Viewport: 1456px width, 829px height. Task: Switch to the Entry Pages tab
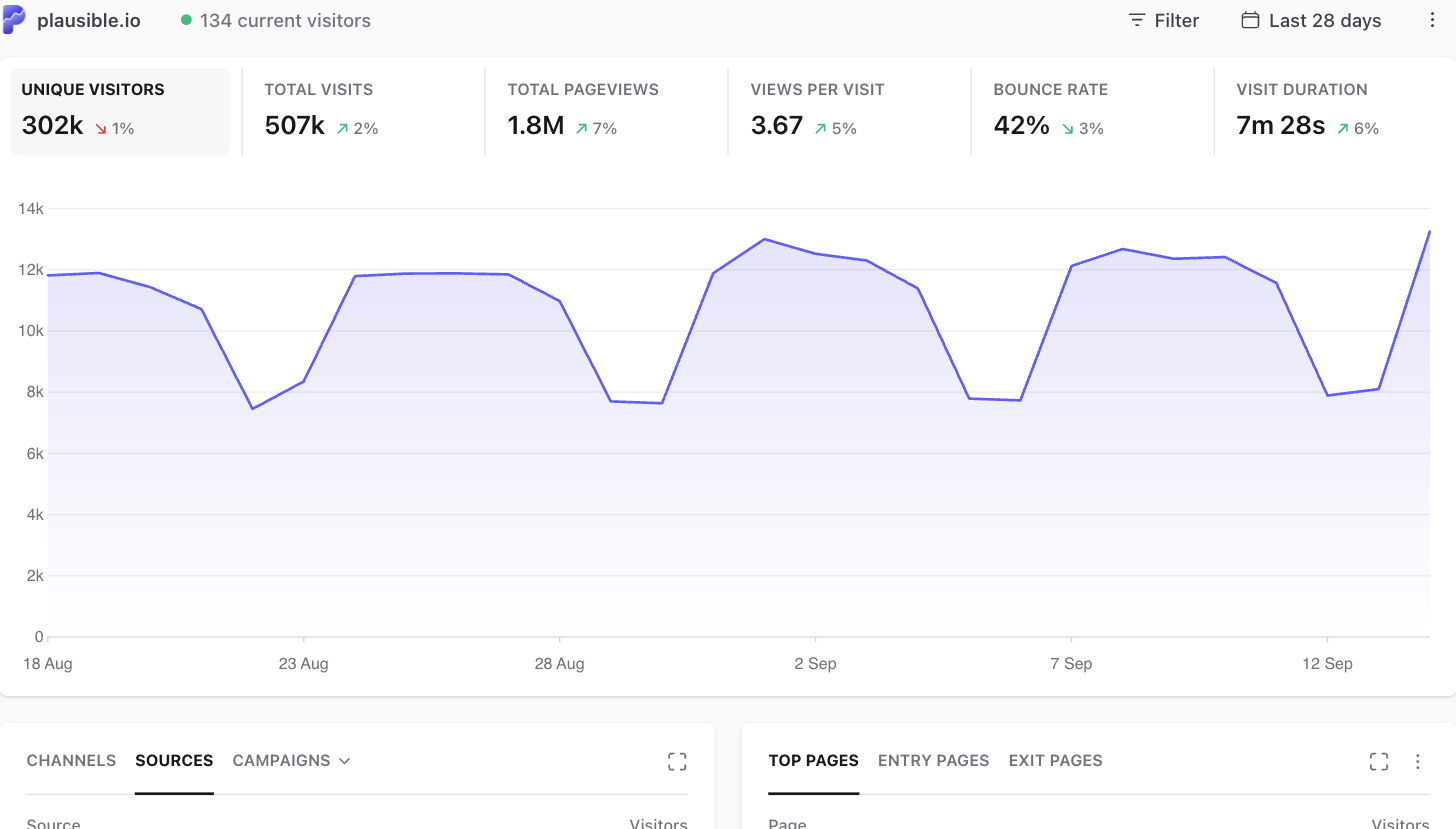point(933,761)
